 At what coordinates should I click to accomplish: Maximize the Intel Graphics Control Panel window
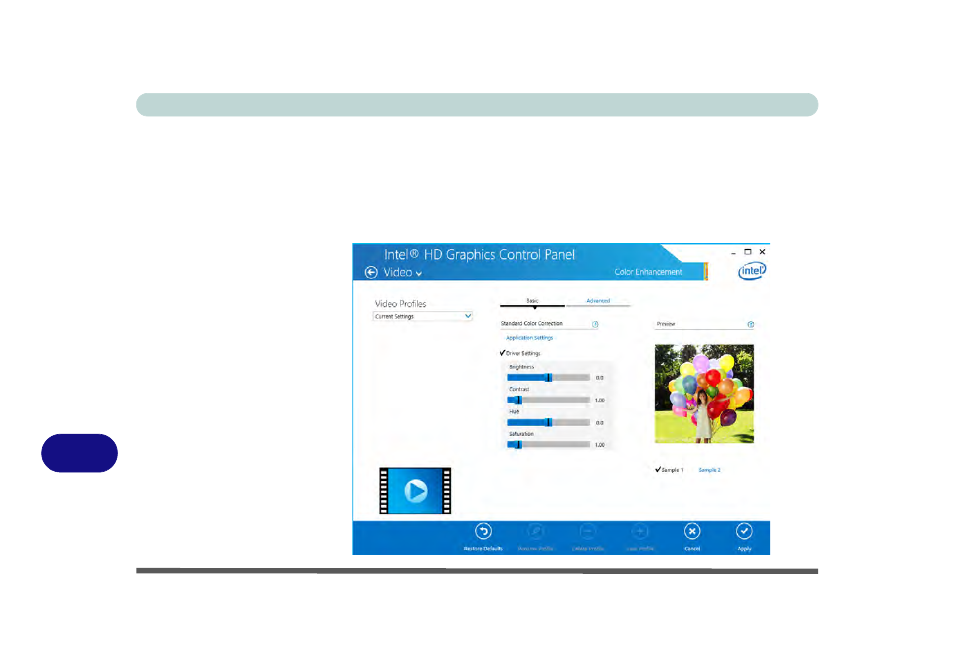click(748, 252)
